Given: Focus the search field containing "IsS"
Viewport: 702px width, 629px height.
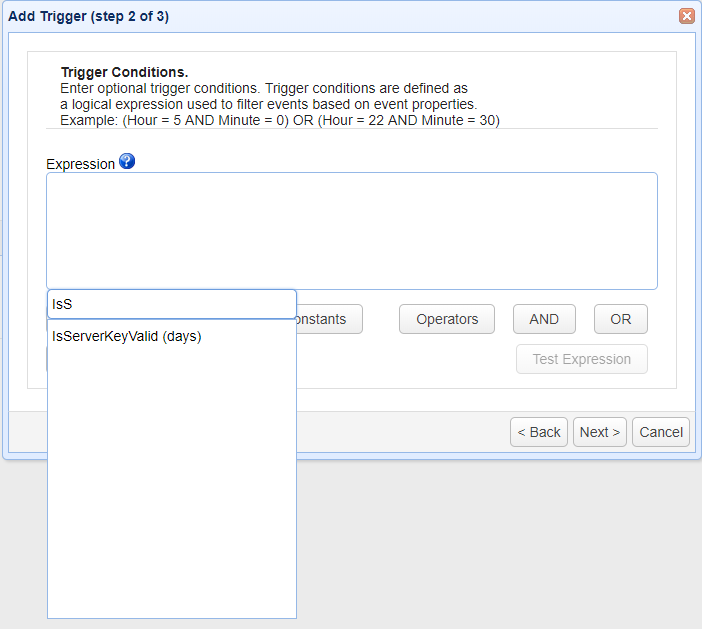Looking at the screenshot, I should click(x=172, y=304).
